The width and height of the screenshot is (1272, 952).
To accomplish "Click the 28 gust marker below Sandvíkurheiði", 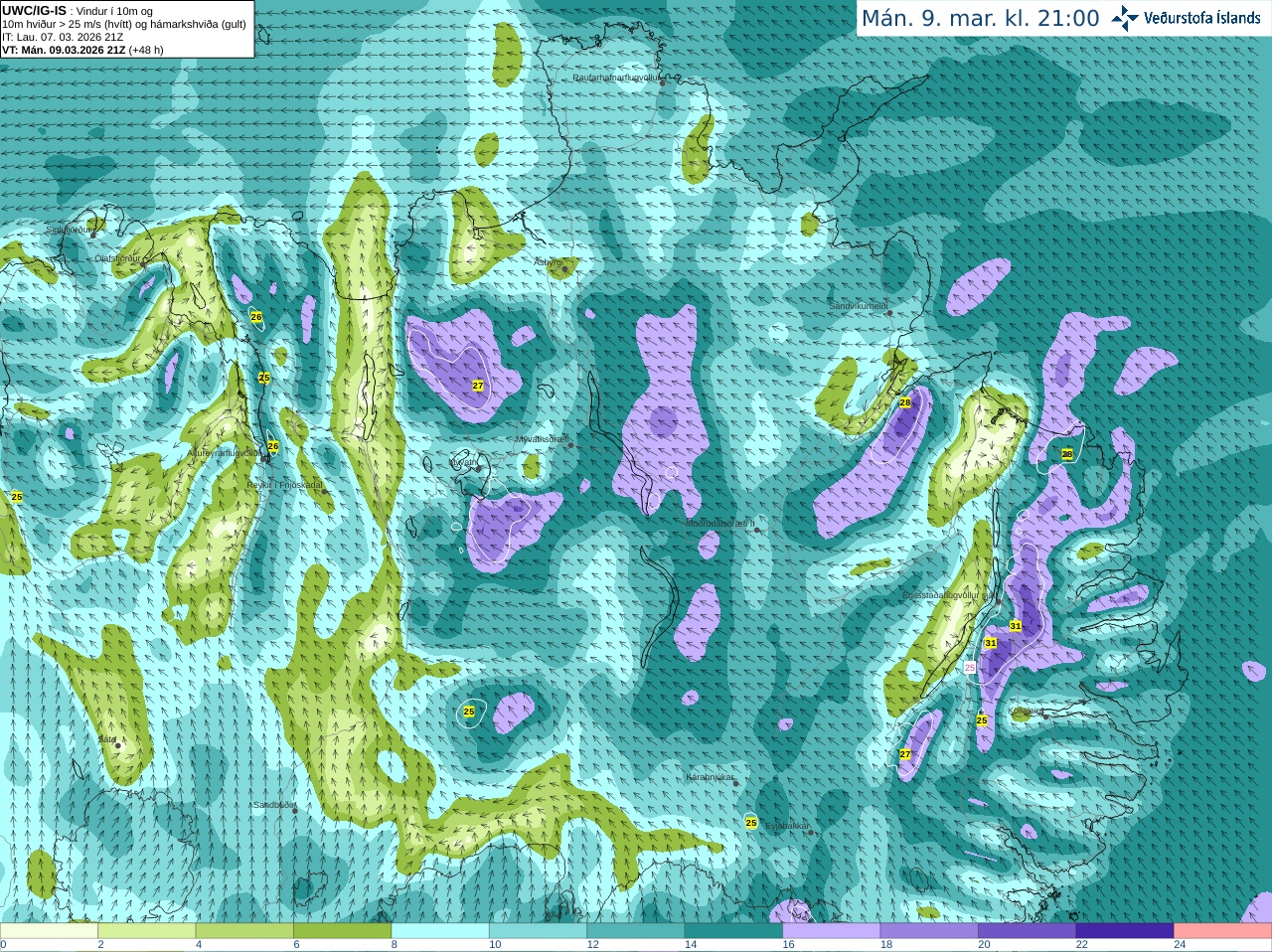I will pos(905,402).
